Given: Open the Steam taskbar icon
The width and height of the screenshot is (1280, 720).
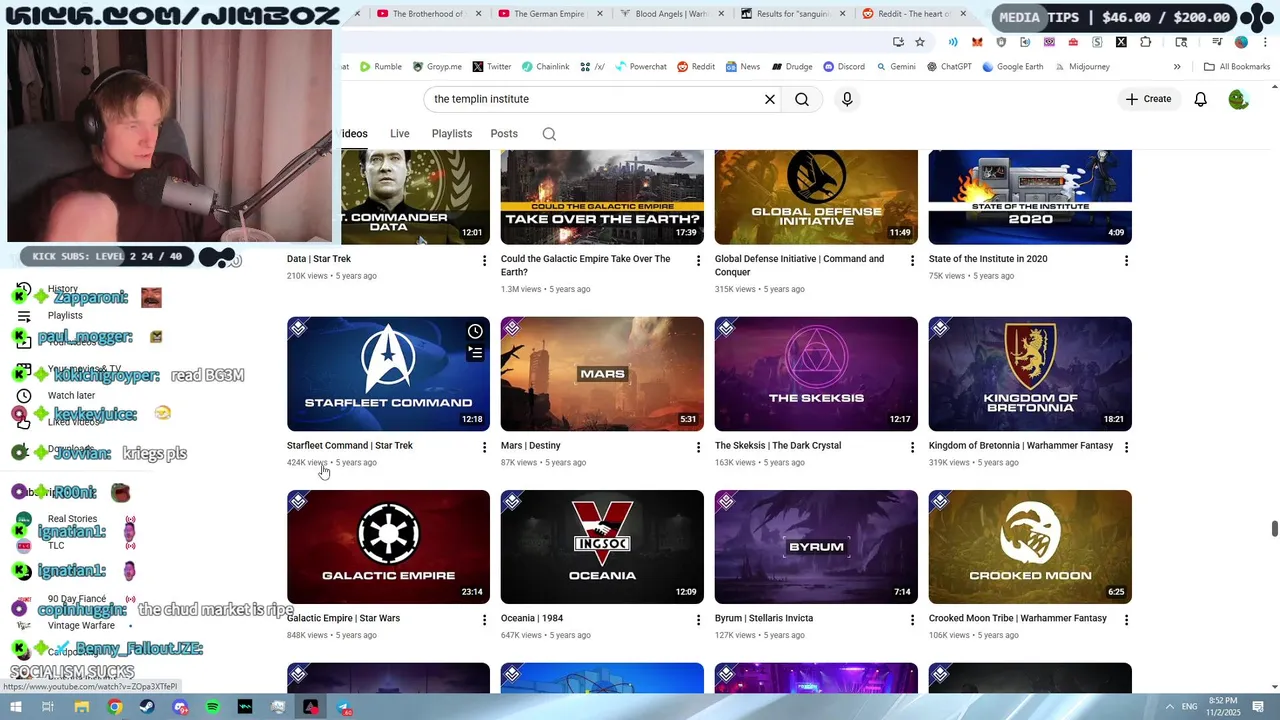Looking at the screenshot, I should [x=147, y=707].
